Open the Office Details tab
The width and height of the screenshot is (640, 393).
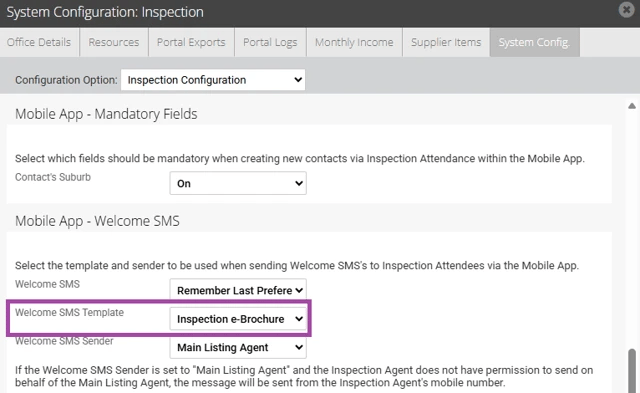(39, 42)
